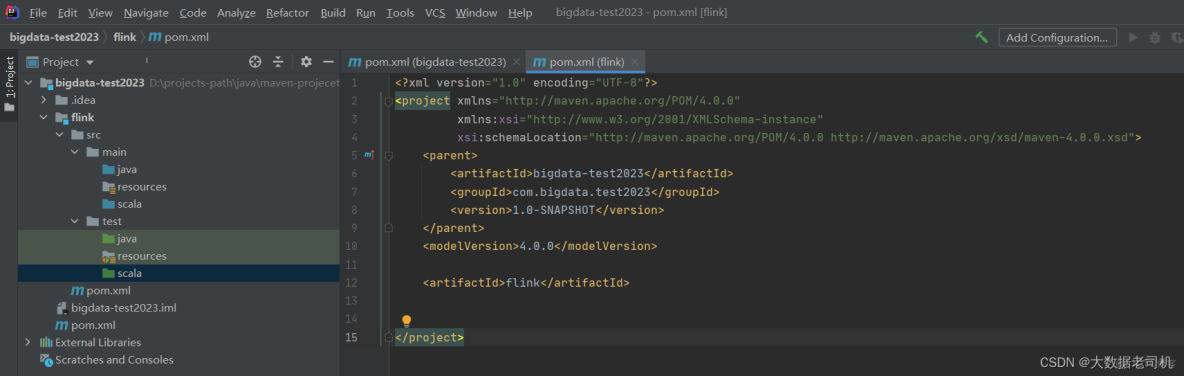Click the Collapse All icon in Project panel
The image size is (1184, 376).
(278, 62)
